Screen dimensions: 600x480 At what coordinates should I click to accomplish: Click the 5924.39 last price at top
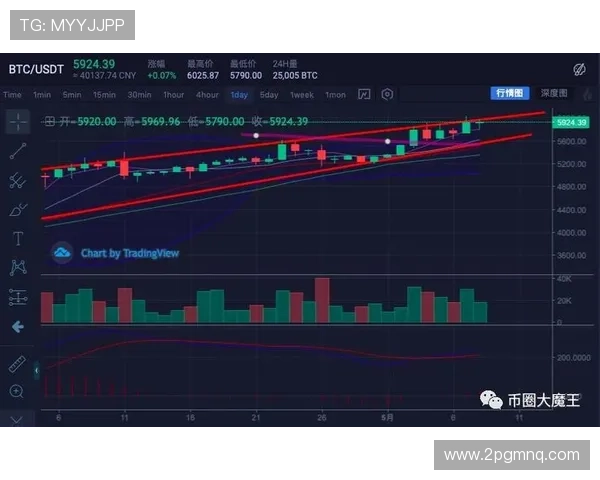coord(94,64)
